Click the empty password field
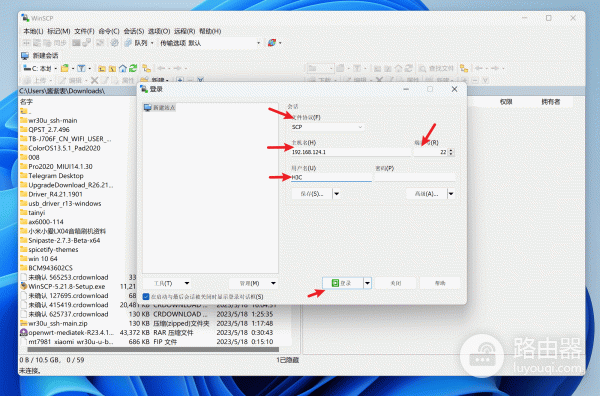The width and height of the screenshot is (600, 396). coord(415,178)
